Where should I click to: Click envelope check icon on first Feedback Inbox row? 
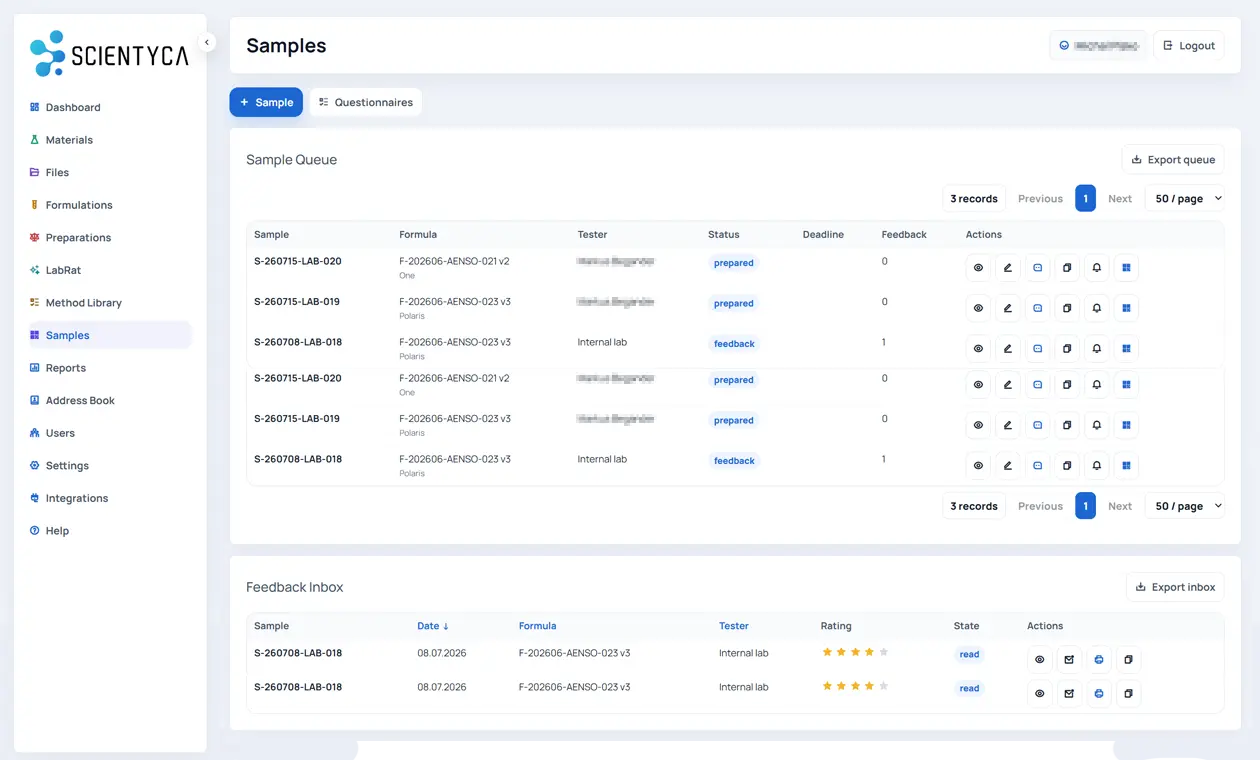click(x=1069, y=660)
